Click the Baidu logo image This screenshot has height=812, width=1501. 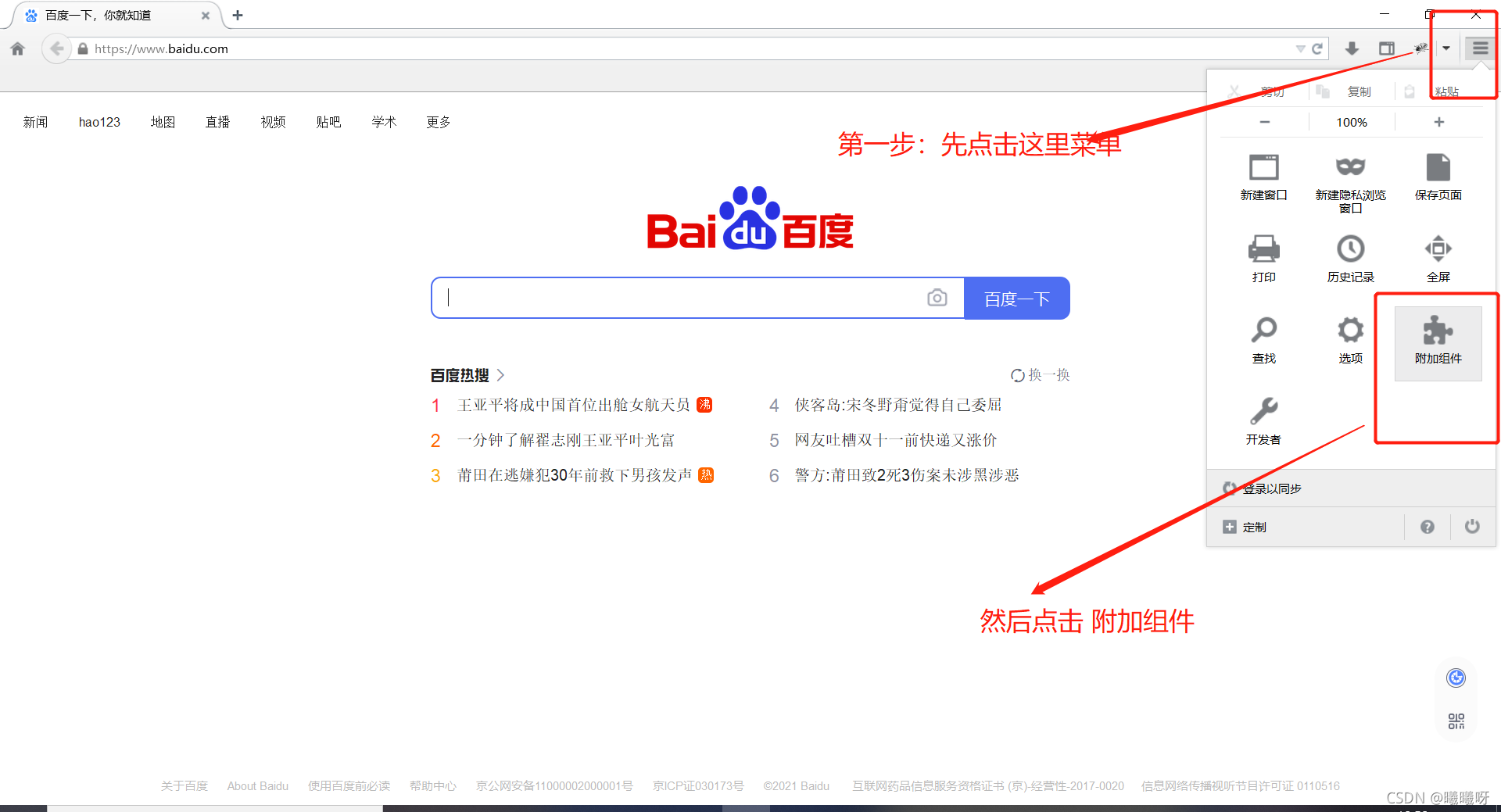click(x=750, y=218)
